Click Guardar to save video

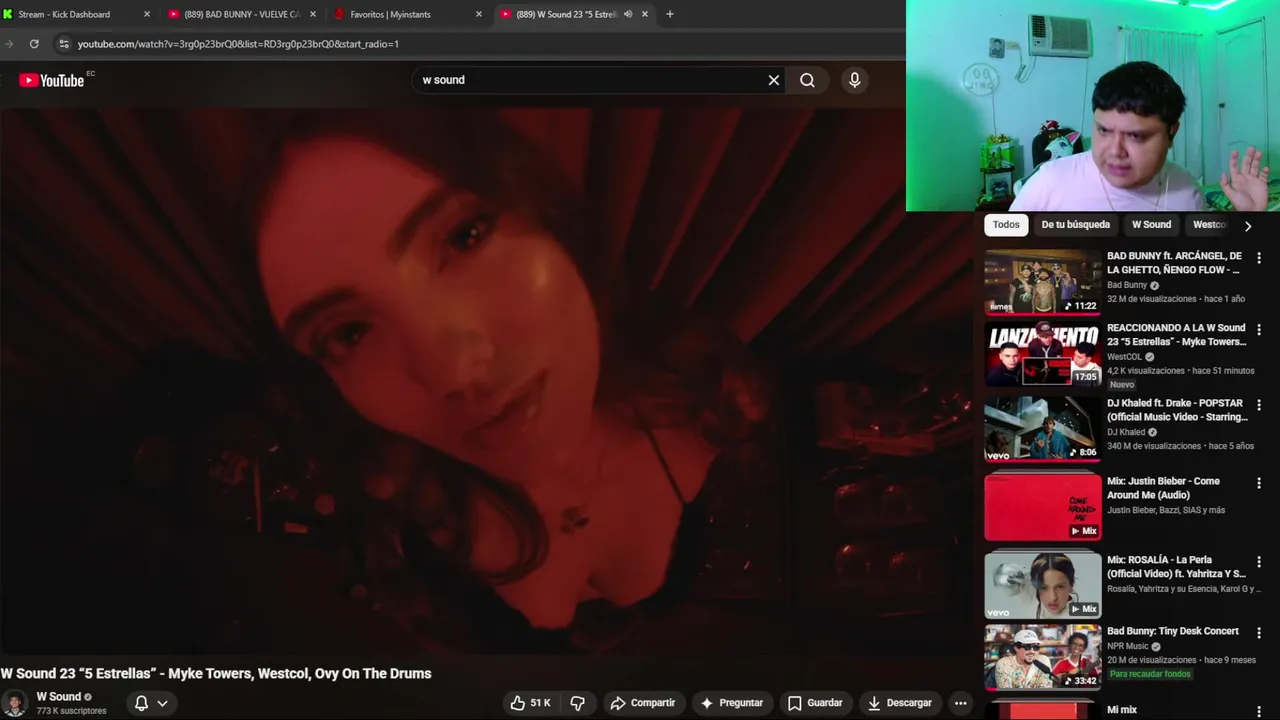pyautogui.click(x=815, y=703)
